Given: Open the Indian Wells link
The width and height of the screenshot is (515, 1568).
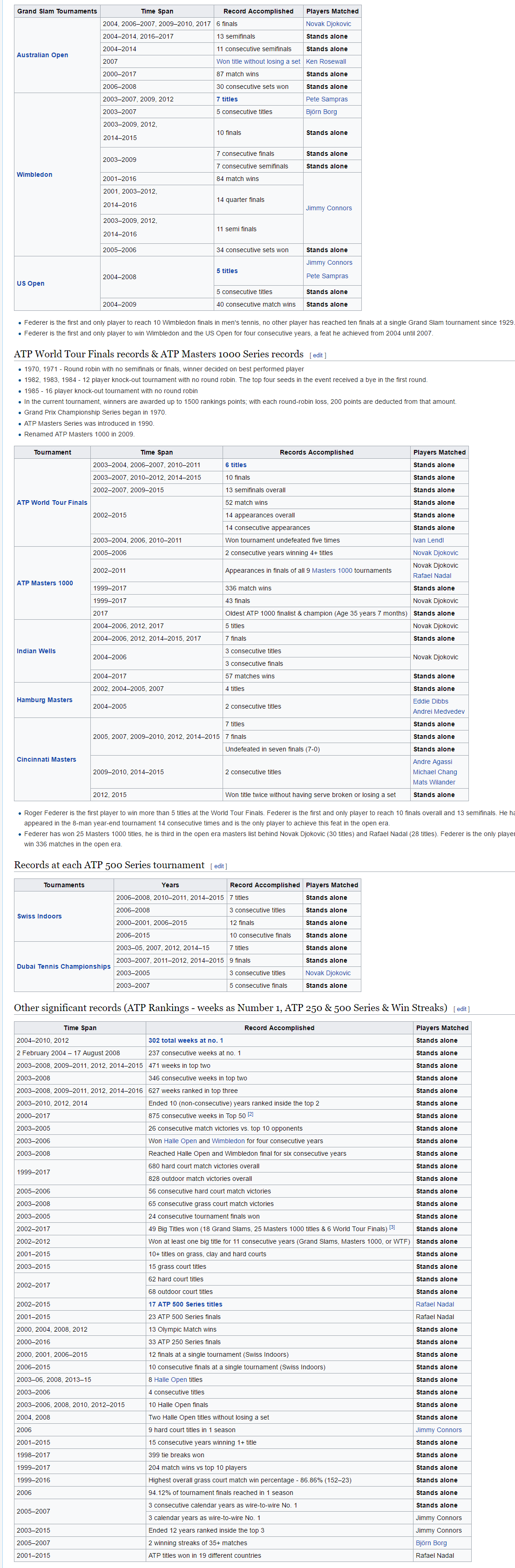Looking at the screenshot, I should coord(36,651).
